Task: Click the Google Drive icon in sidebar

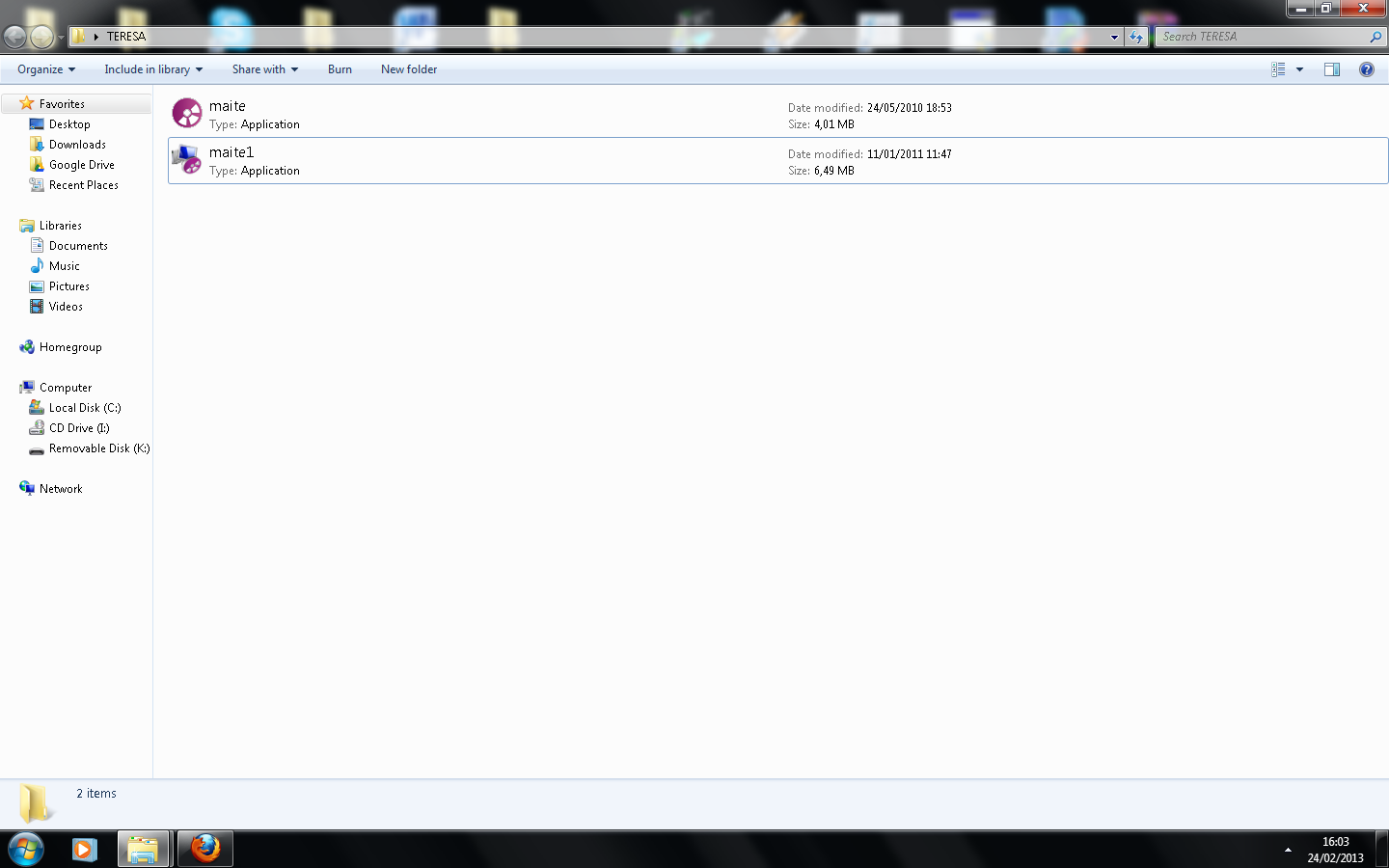Action: (37, 164)
